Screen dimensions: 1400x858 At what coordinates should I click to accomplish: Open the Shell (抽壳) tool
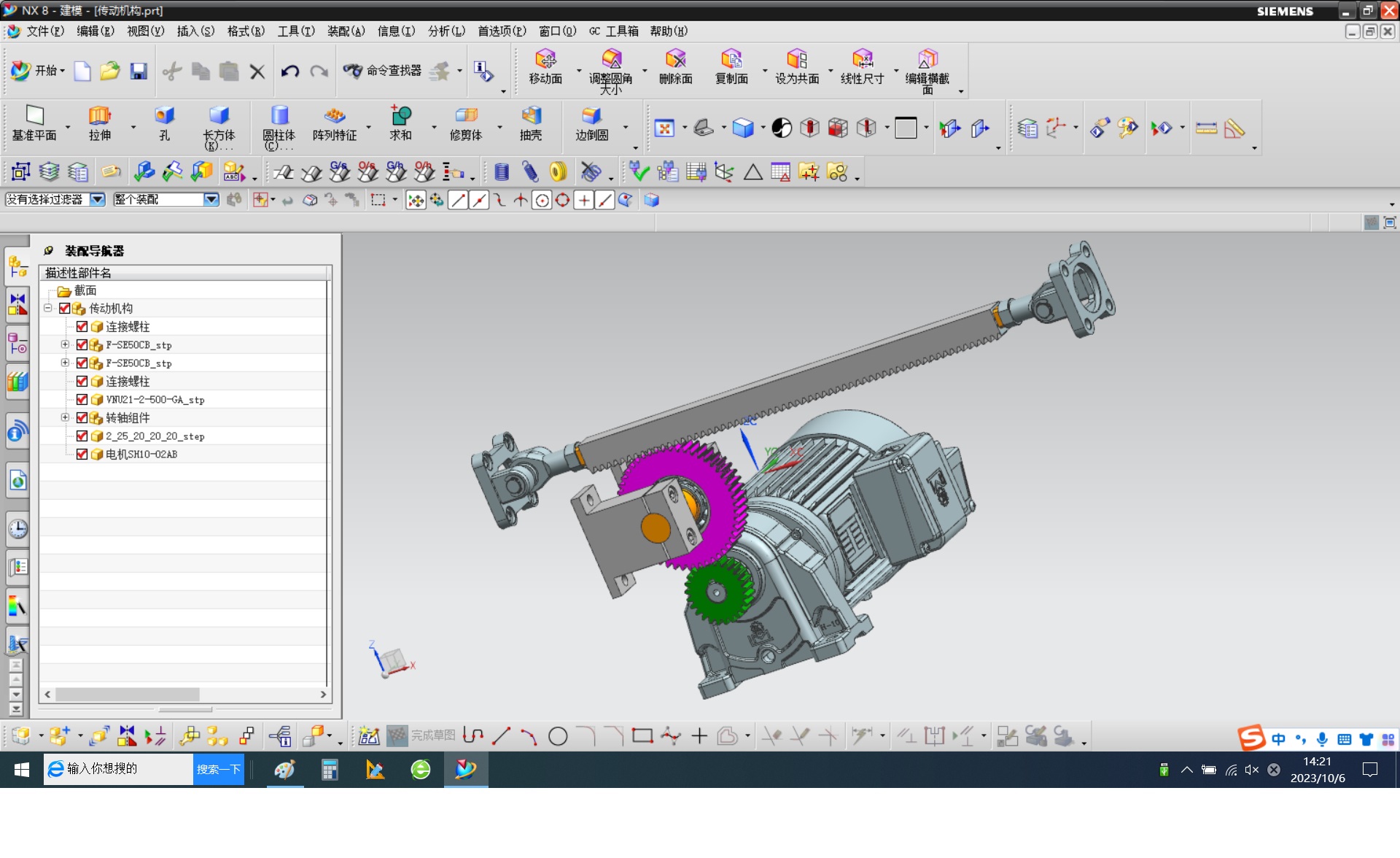[x=531, y=116]
